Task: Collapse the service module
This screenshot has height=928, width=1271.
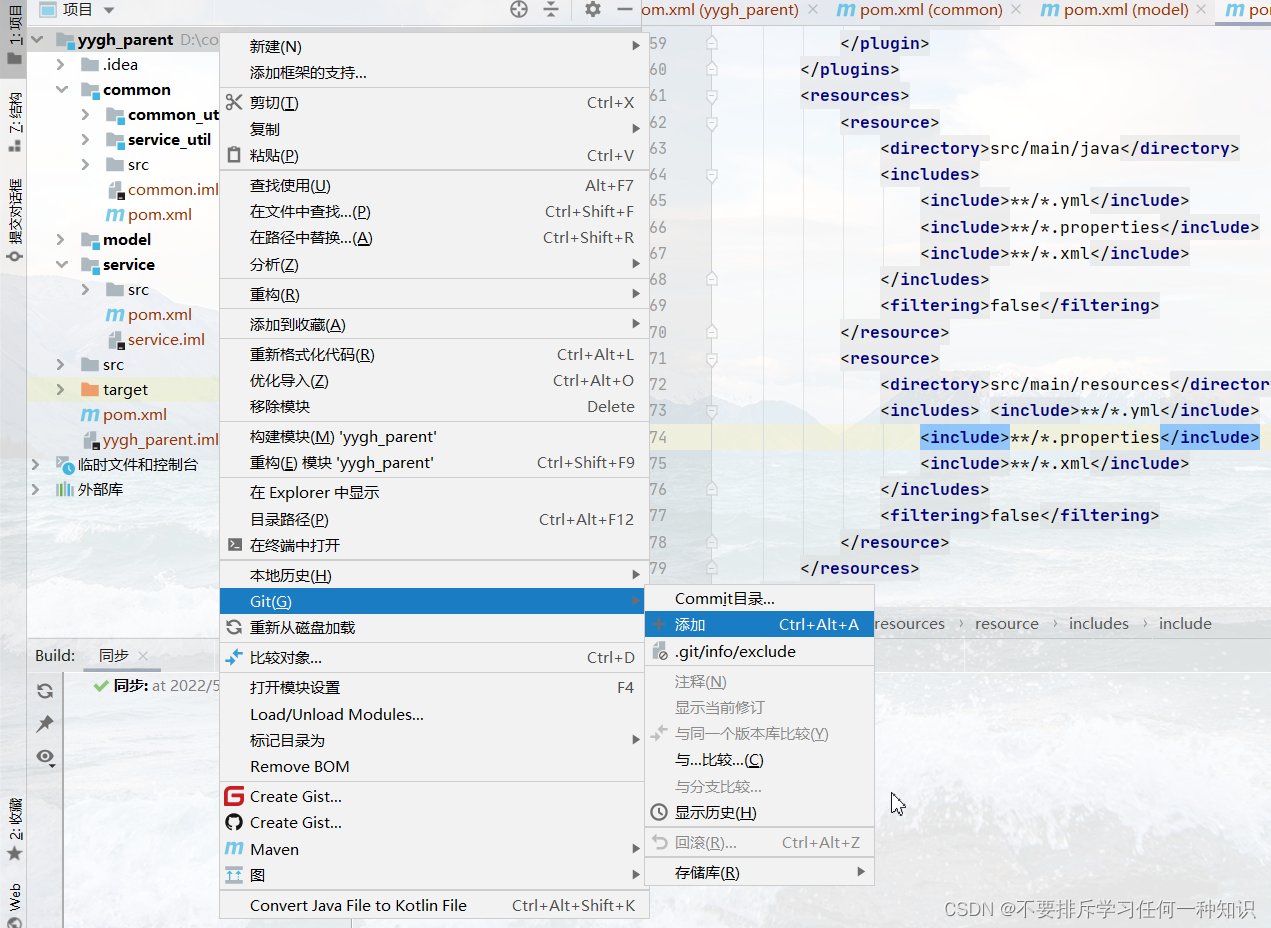Action: point(61,265)
